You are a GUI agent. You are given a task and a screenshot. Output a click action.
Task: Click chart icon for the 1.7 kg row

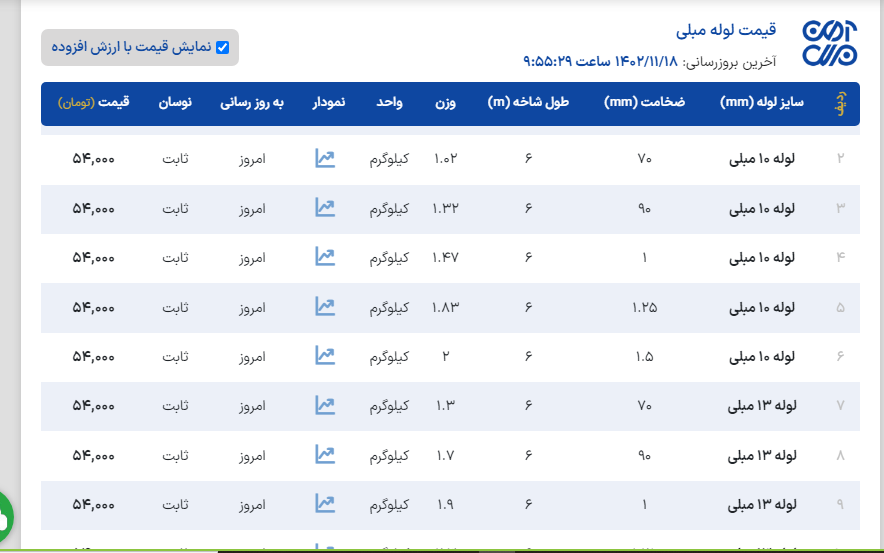[324, 455]
